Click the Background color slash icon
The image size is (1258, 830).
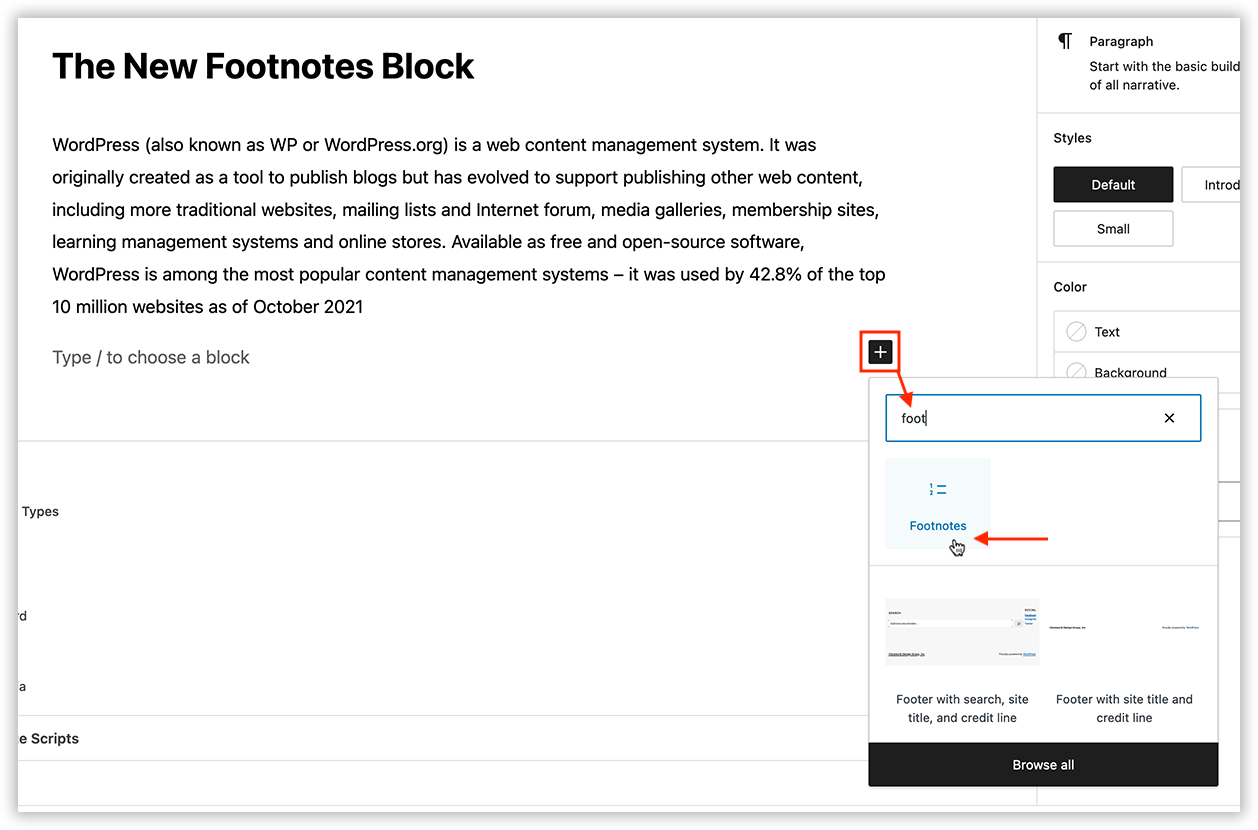1076,371
